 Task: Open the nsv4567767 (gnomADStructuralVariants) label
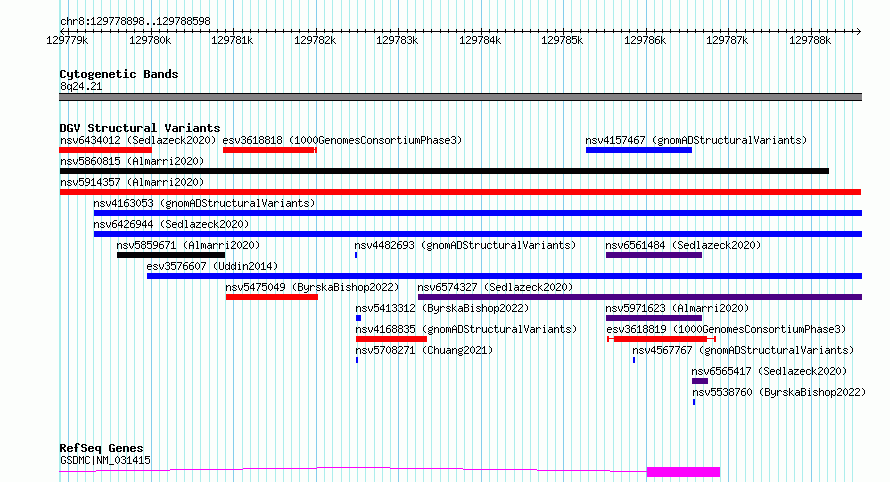coord(743,350)
